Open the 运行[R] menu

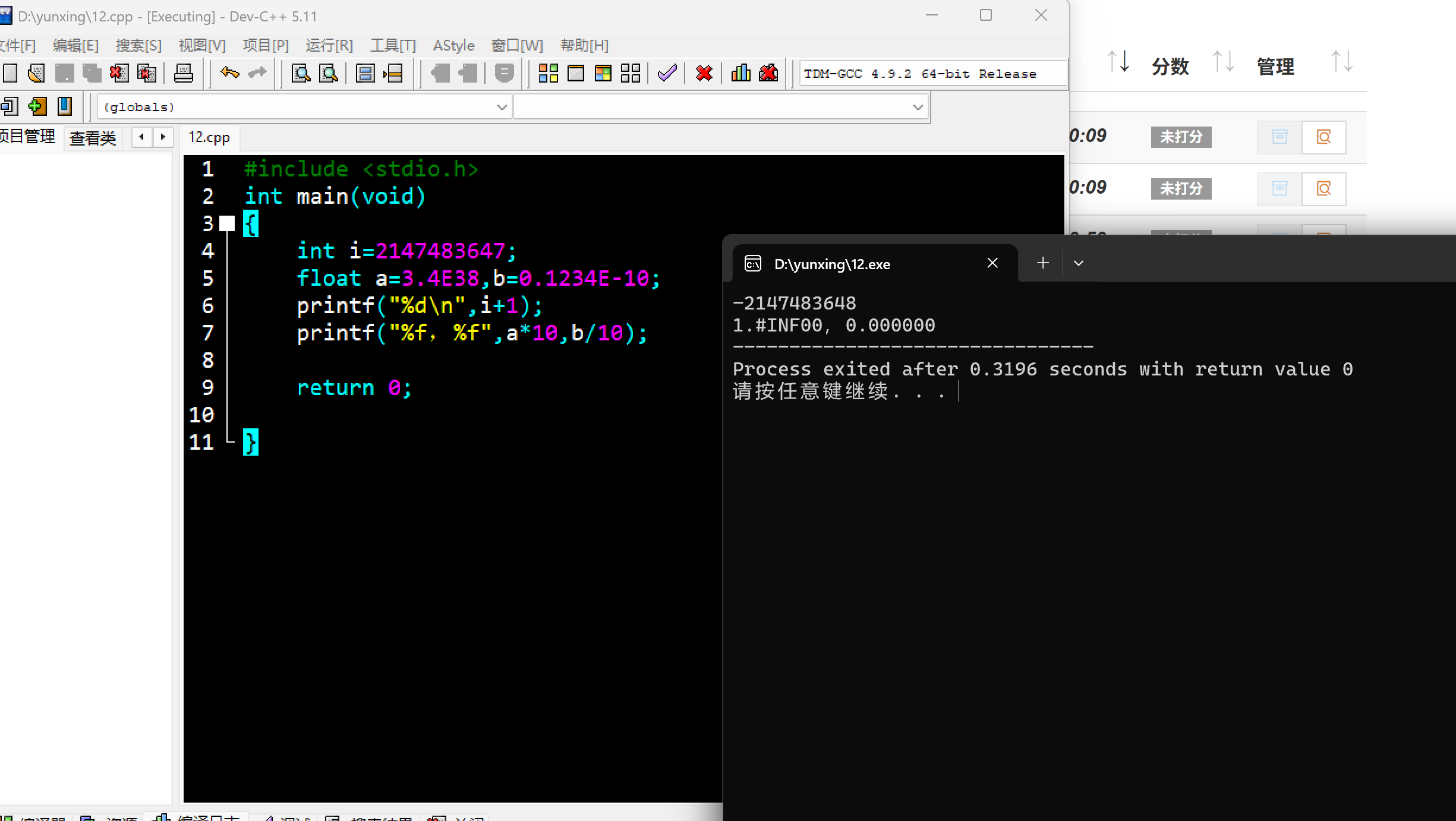coord(329,45)
